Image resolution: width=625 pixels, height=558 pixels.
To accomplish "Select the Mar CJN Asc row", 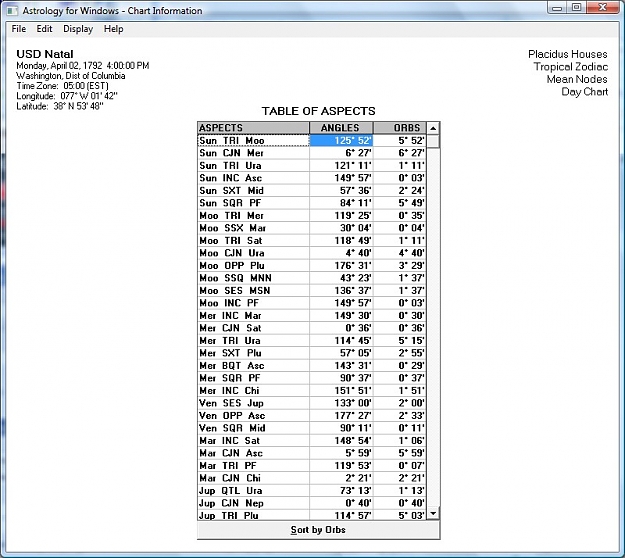I will 312,453.
